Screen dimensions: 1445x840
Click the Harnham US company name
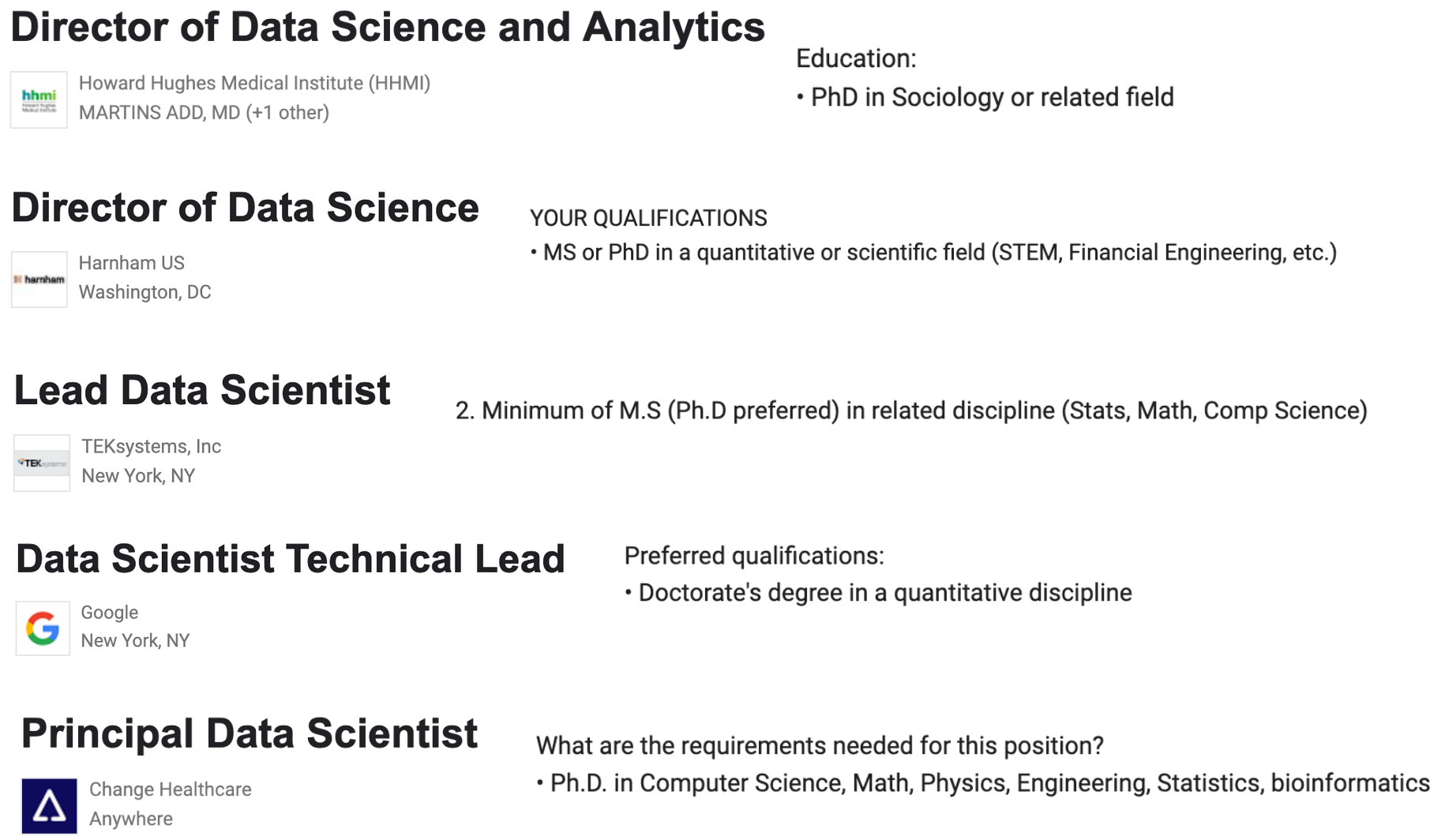click(131, 263)
